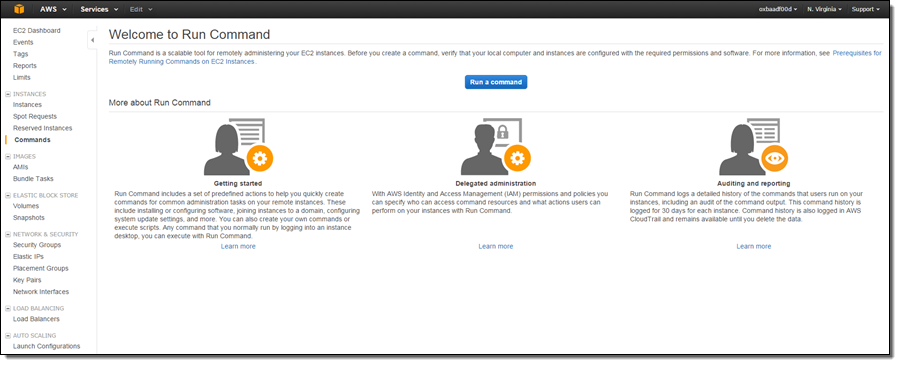Collapse the NETWORK & SECURITY section
This screenshot has width=900, height=365.
click(x=8, y=234)
